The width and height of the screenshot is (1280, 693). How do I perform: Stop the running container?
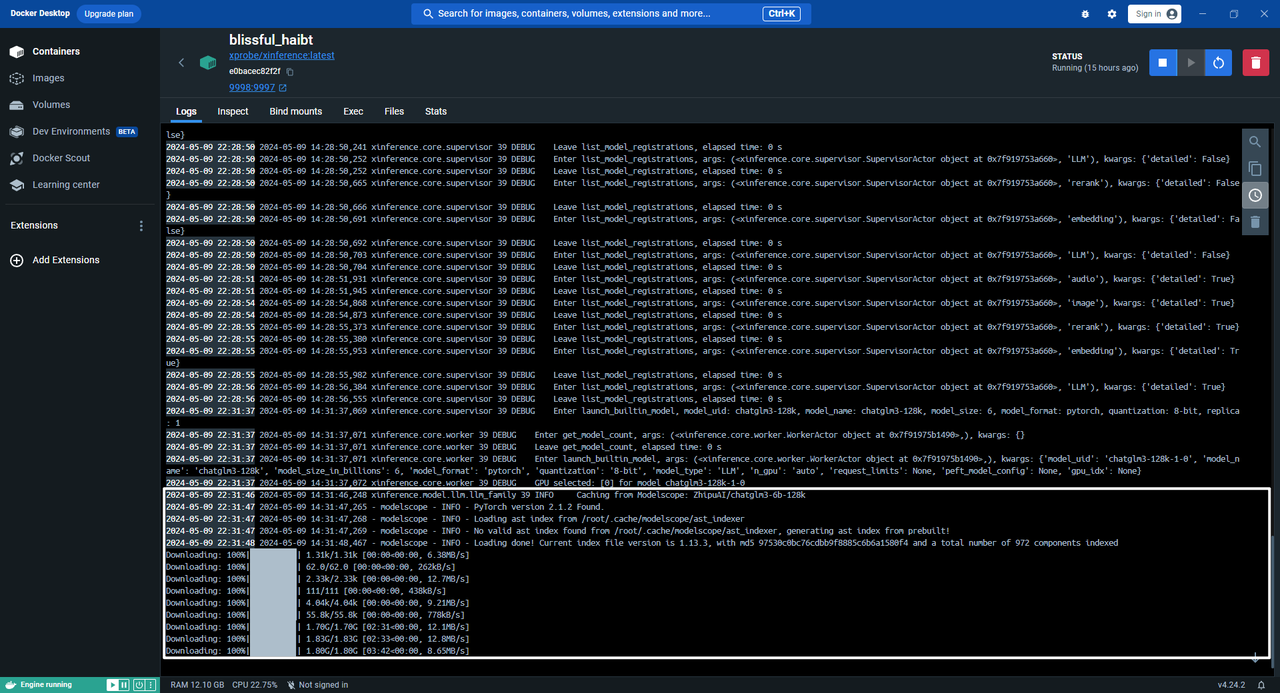pyautogui.click(x=1162, y=63)
